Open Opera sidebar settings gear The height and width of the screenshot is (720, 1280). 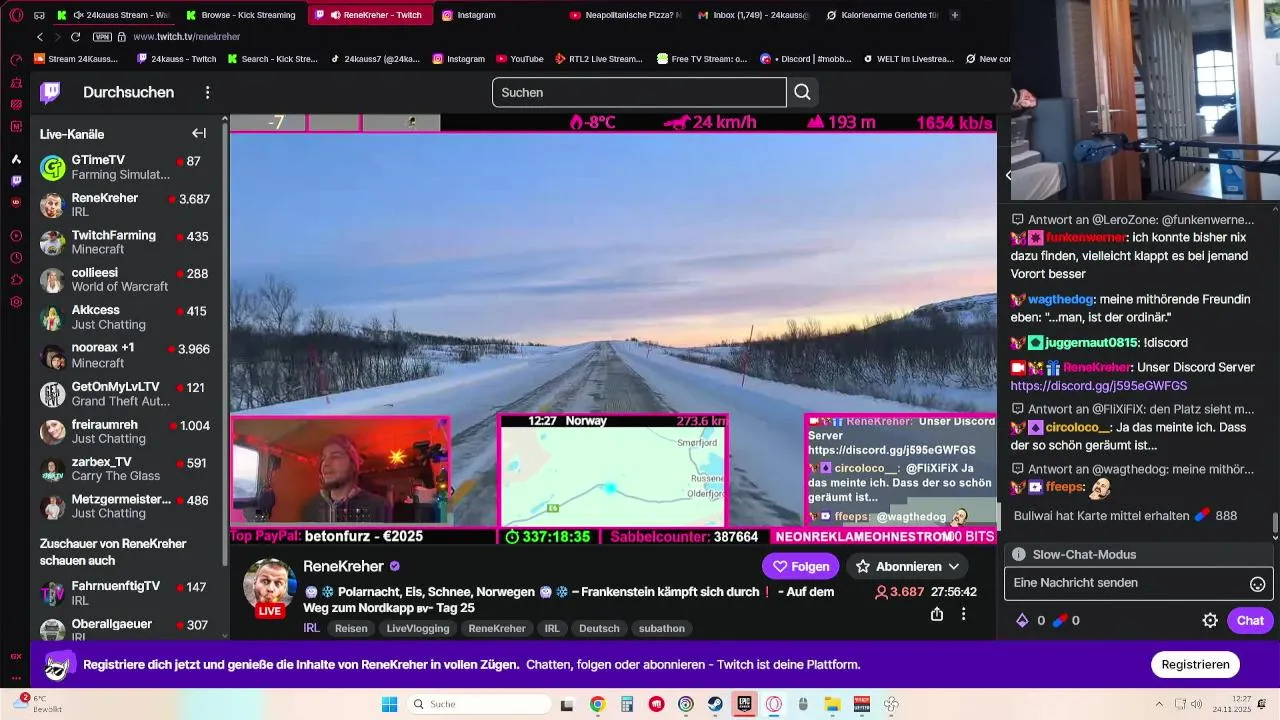16,302
